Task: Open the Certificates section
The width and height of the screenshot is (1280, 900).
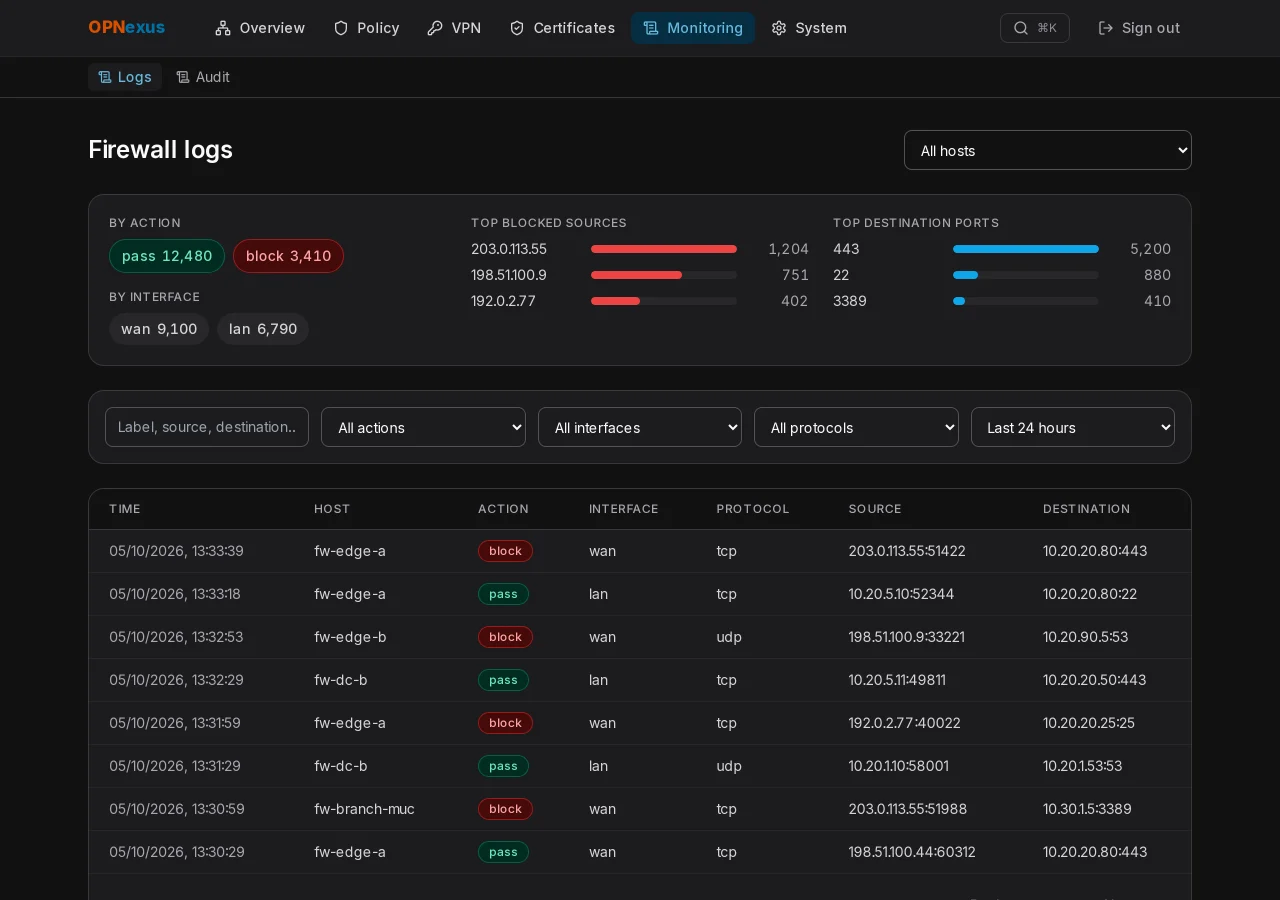Action: pos(562,28)
